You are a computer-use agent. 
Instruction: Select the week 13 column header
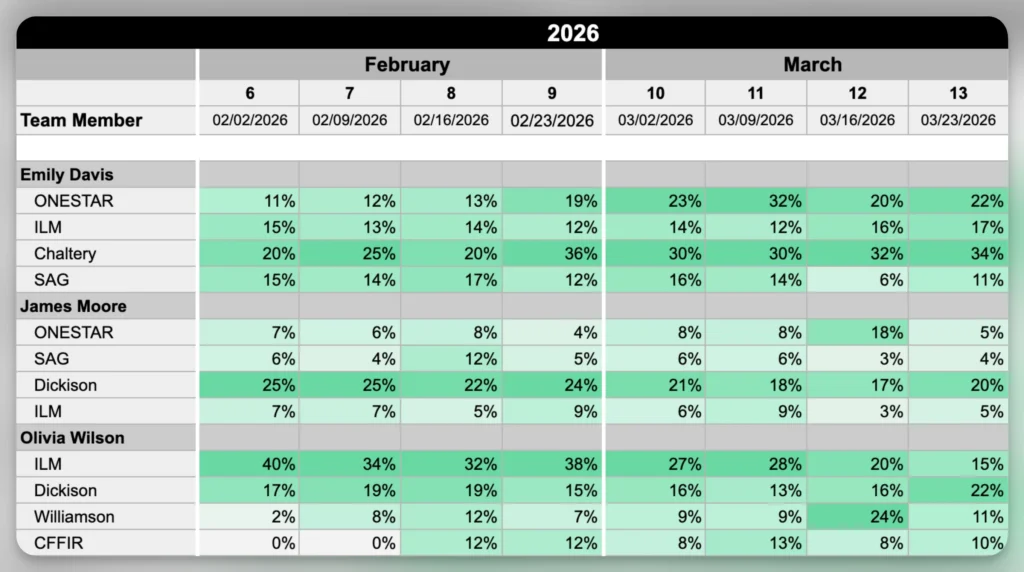pyautogui.click(x=958, y=93)
